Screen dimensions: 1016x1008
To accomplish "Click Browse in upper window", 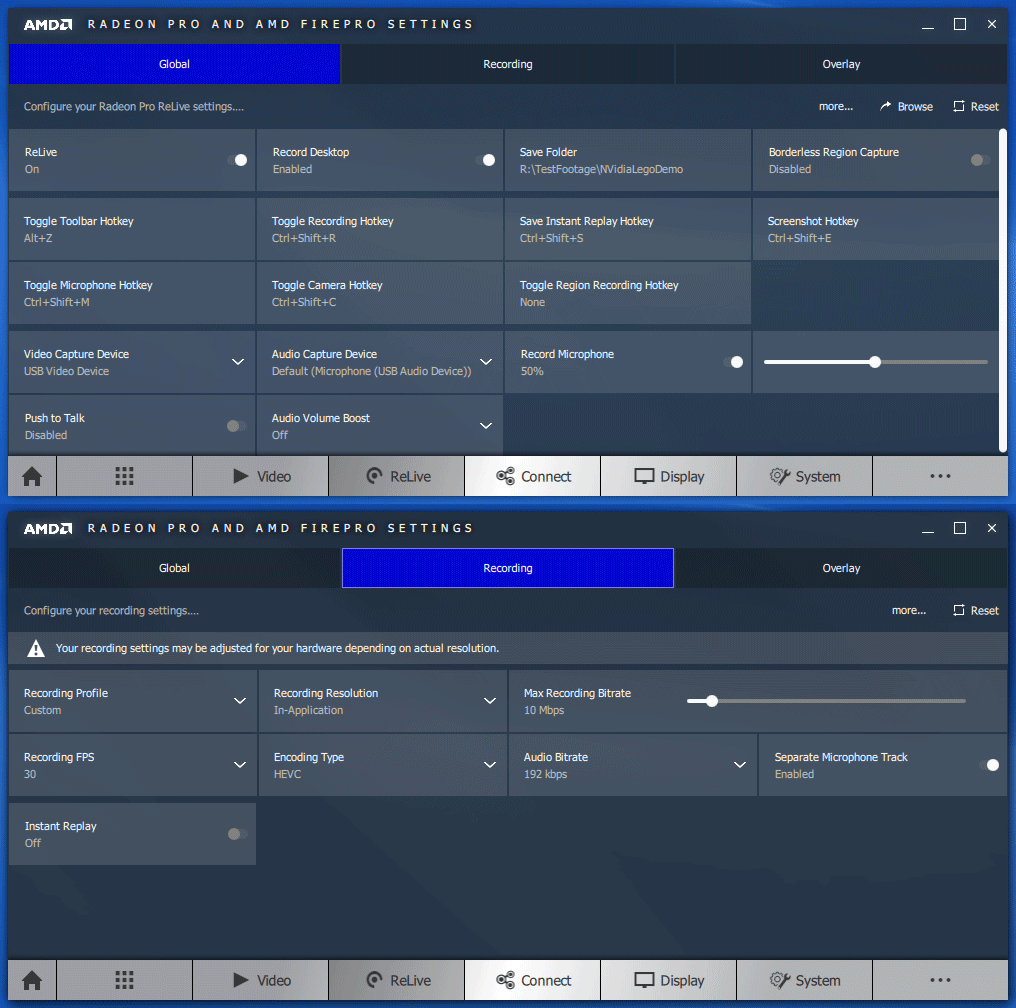I will click(x=906, y=106).
